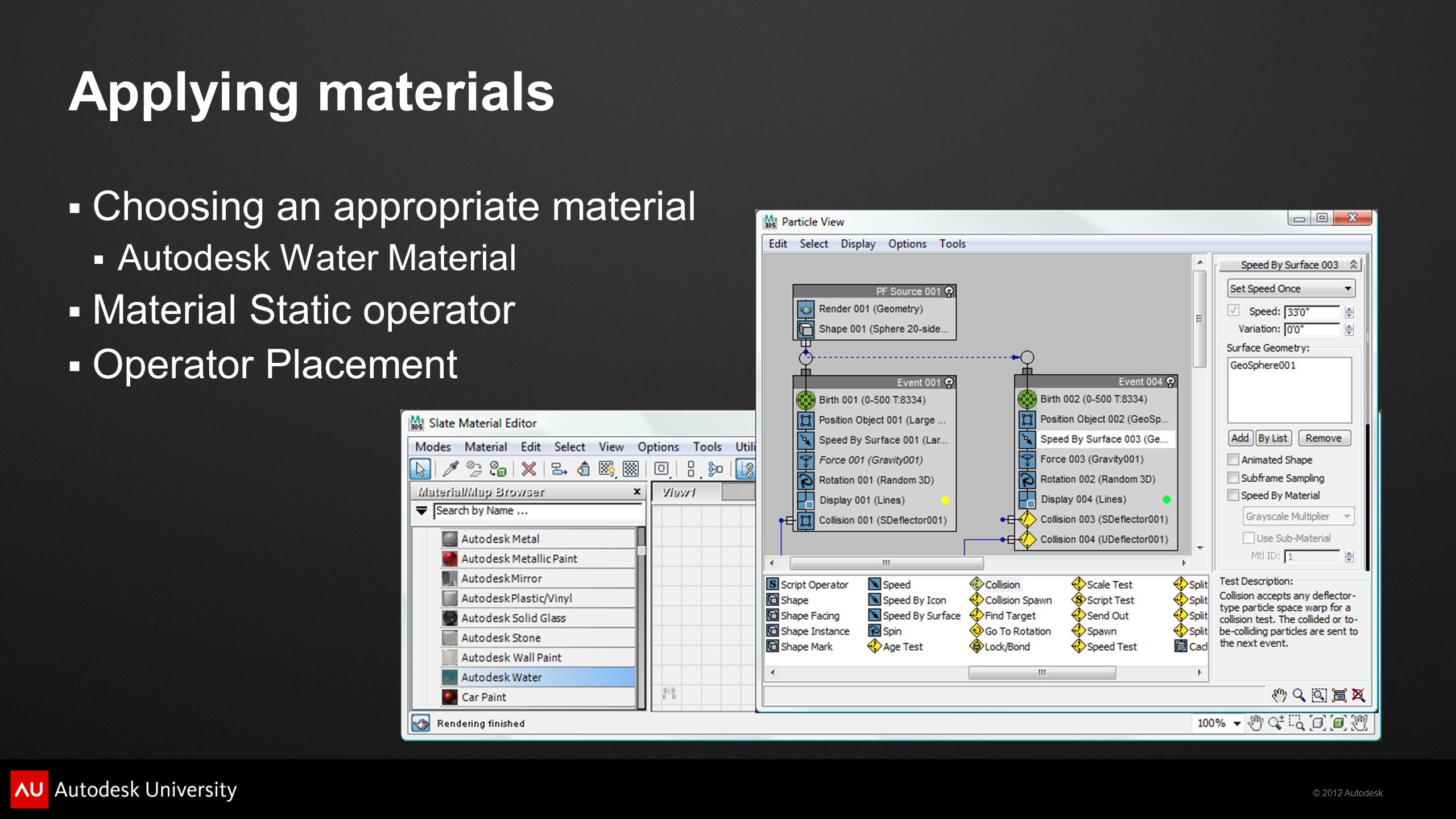
Task: Click Show Shaded Material in Viewport icon
Action: click(607, 469)
